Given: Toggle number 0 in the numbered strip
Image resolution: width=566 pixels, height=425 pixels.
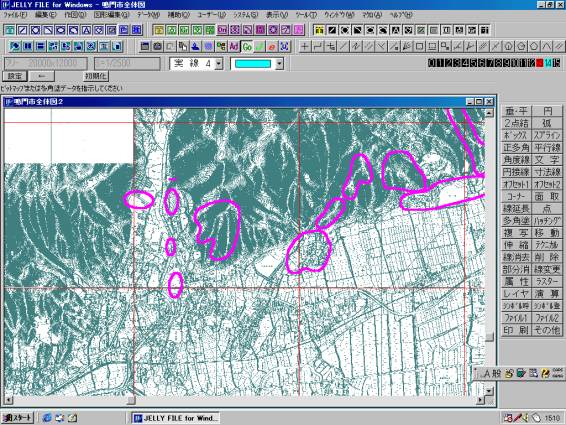Looking at the screenshot, I should [431, 63].
